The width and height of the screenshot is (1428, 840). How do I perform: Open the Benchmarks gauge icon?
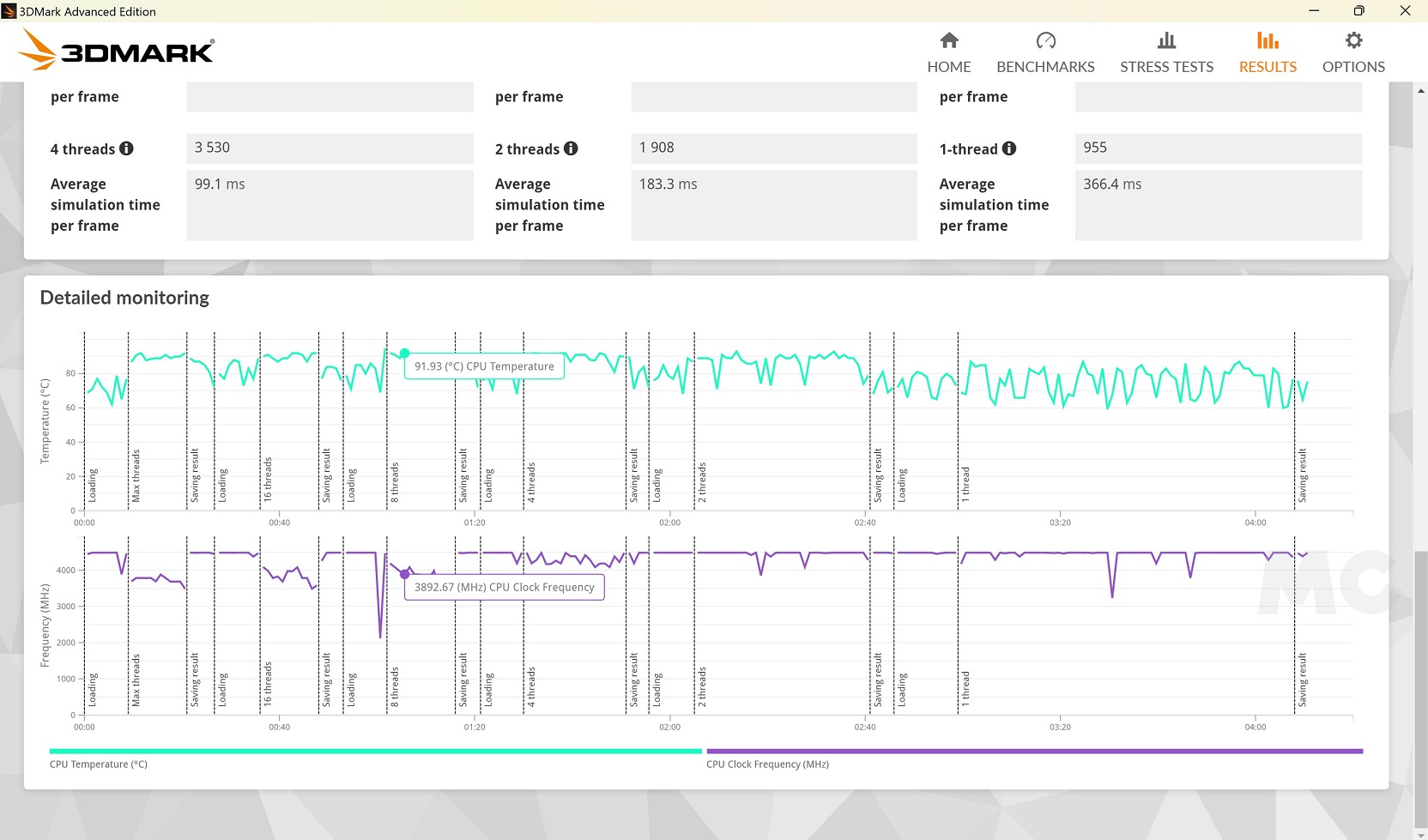[x=1045, y=40]
